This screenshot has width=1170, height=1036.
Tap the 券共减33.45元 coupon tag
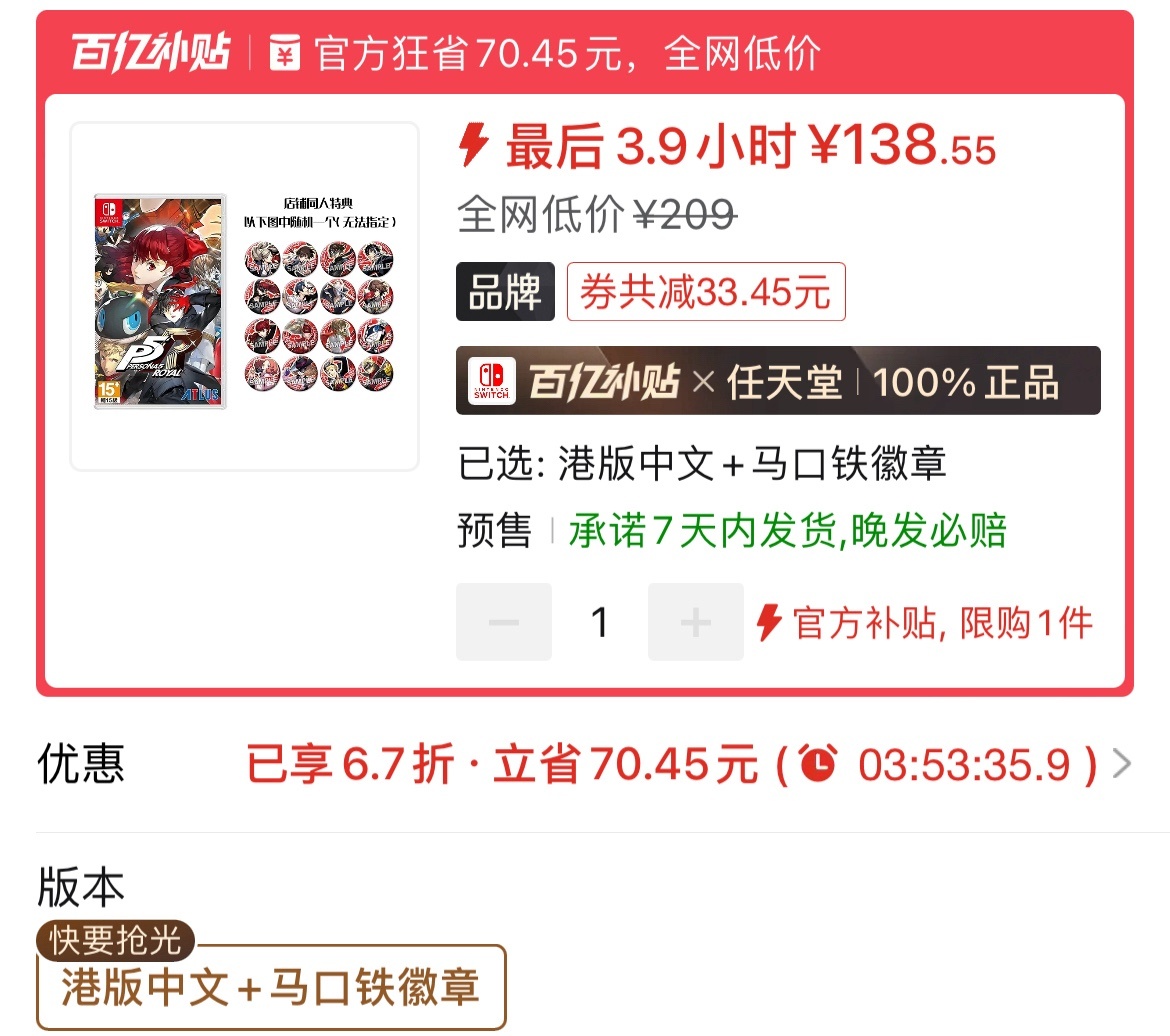coord(706,292)
